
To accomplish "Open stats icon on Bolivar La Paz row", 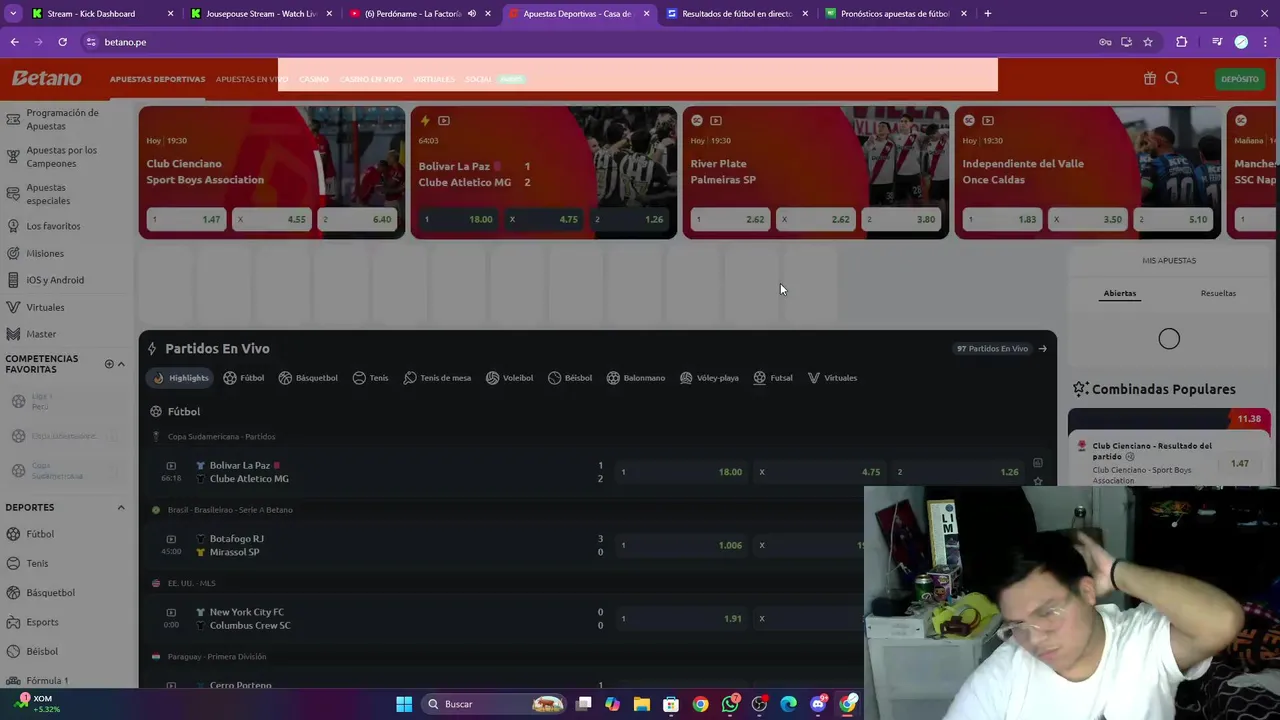I will 1038,463.
